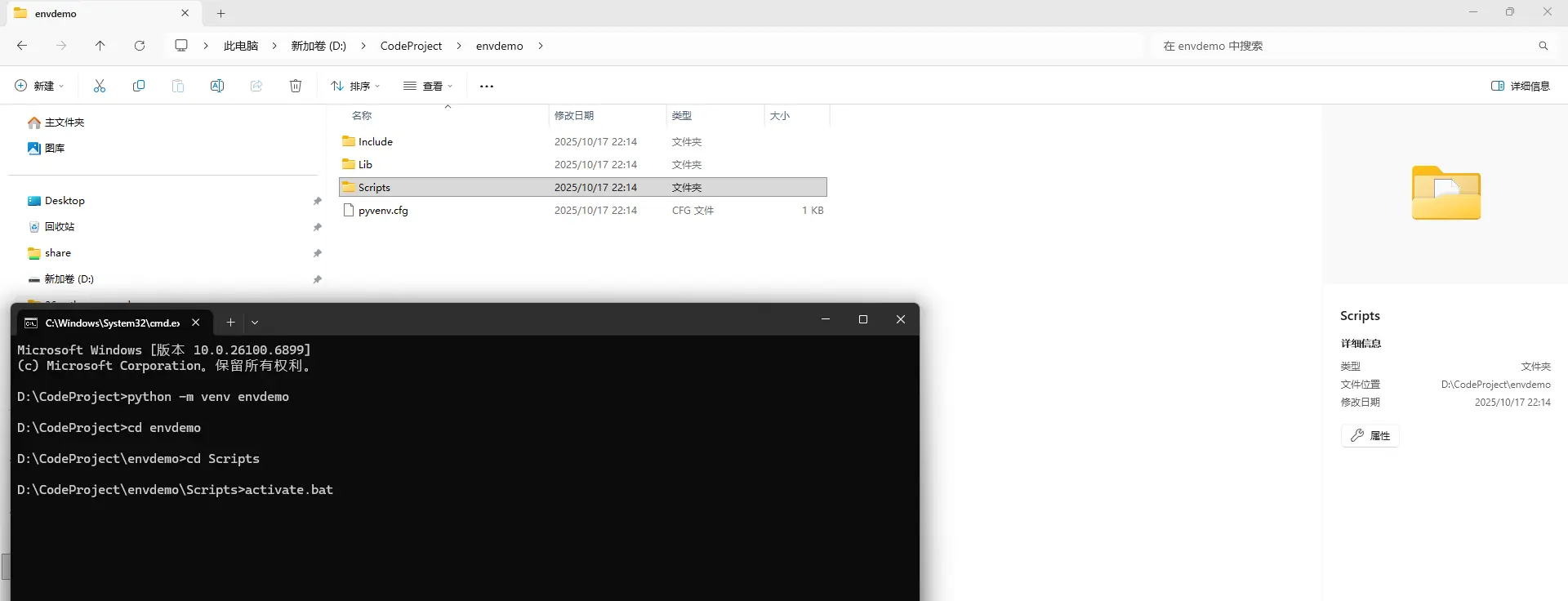Select the Include folder name
This screenshot has height=601, width=1568.
coord(376,141)
